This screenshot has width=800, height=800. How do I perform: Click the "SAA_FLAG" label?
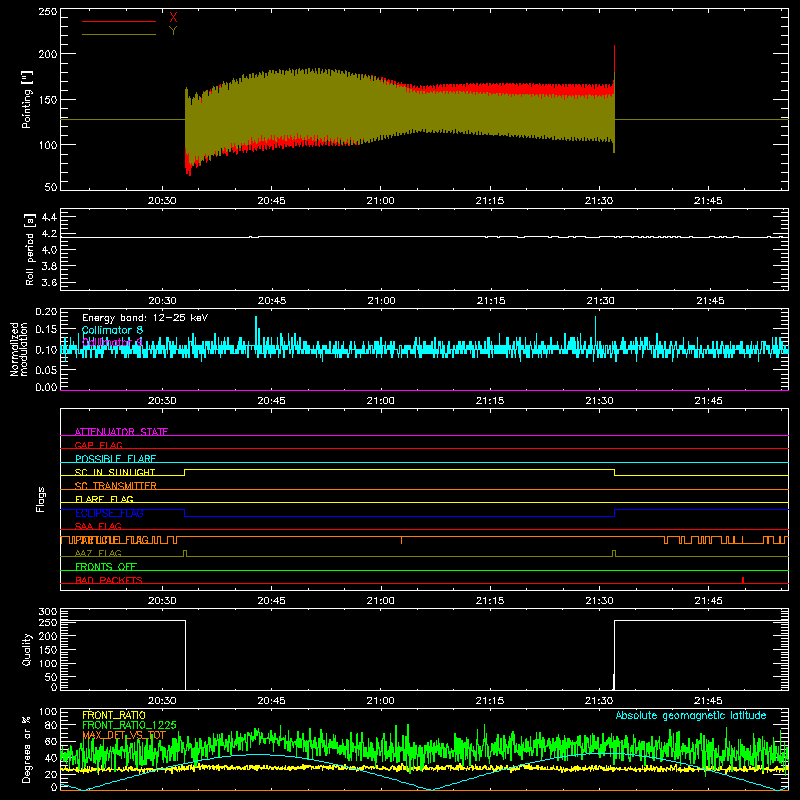pyautogui.click(x=98, y=526)
